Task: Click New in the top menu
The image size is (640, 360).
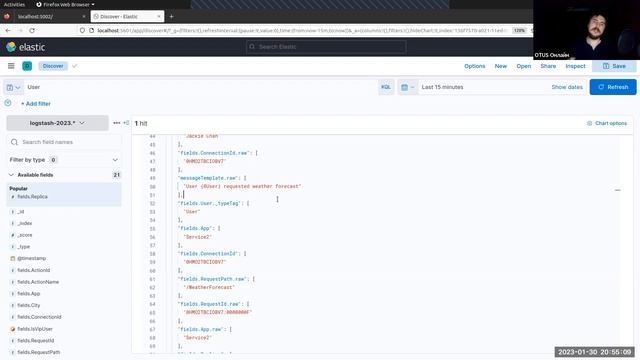Action: (501, 66)
